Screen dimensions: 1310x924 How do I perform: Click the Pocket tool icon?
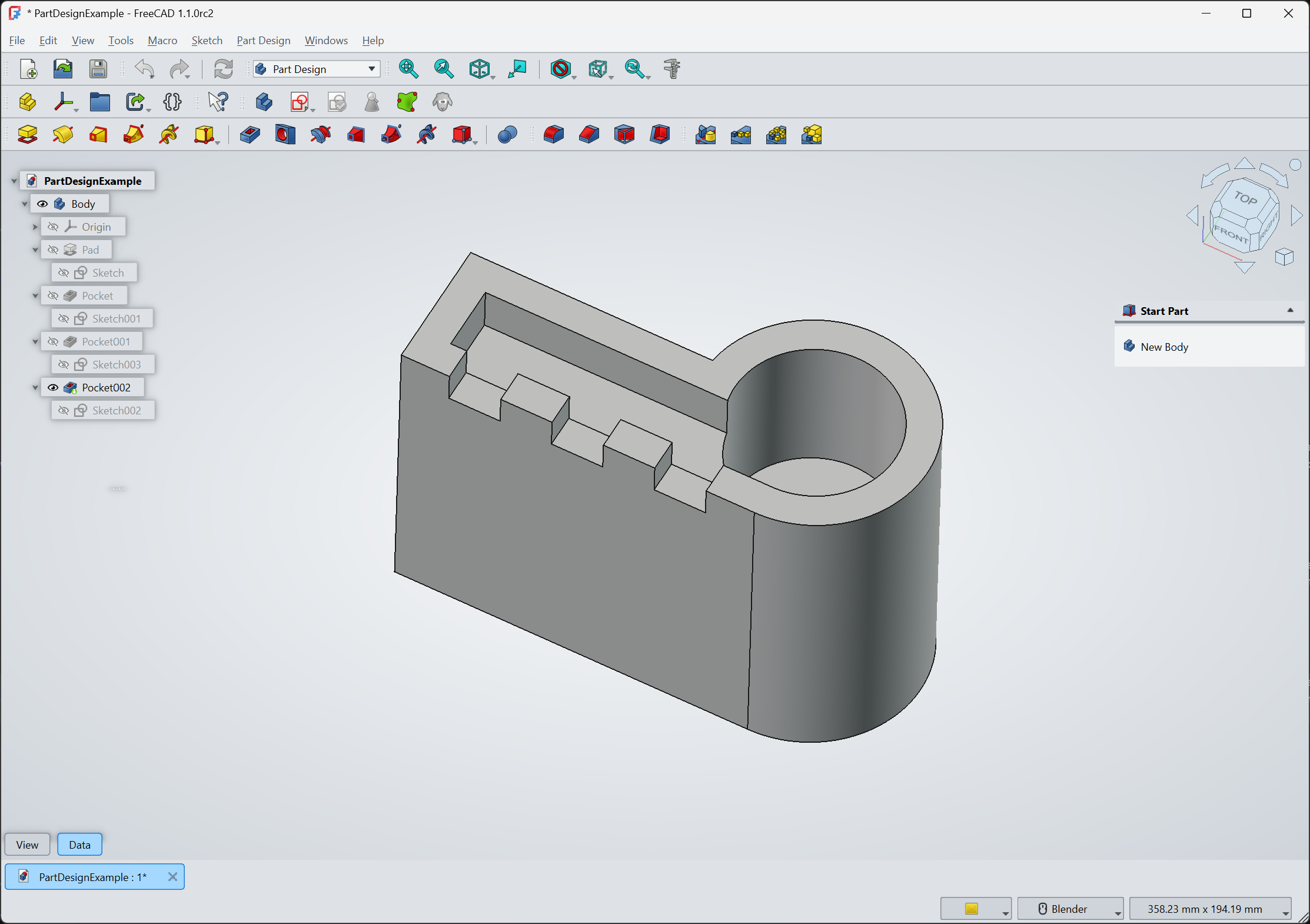pos(250,135)
